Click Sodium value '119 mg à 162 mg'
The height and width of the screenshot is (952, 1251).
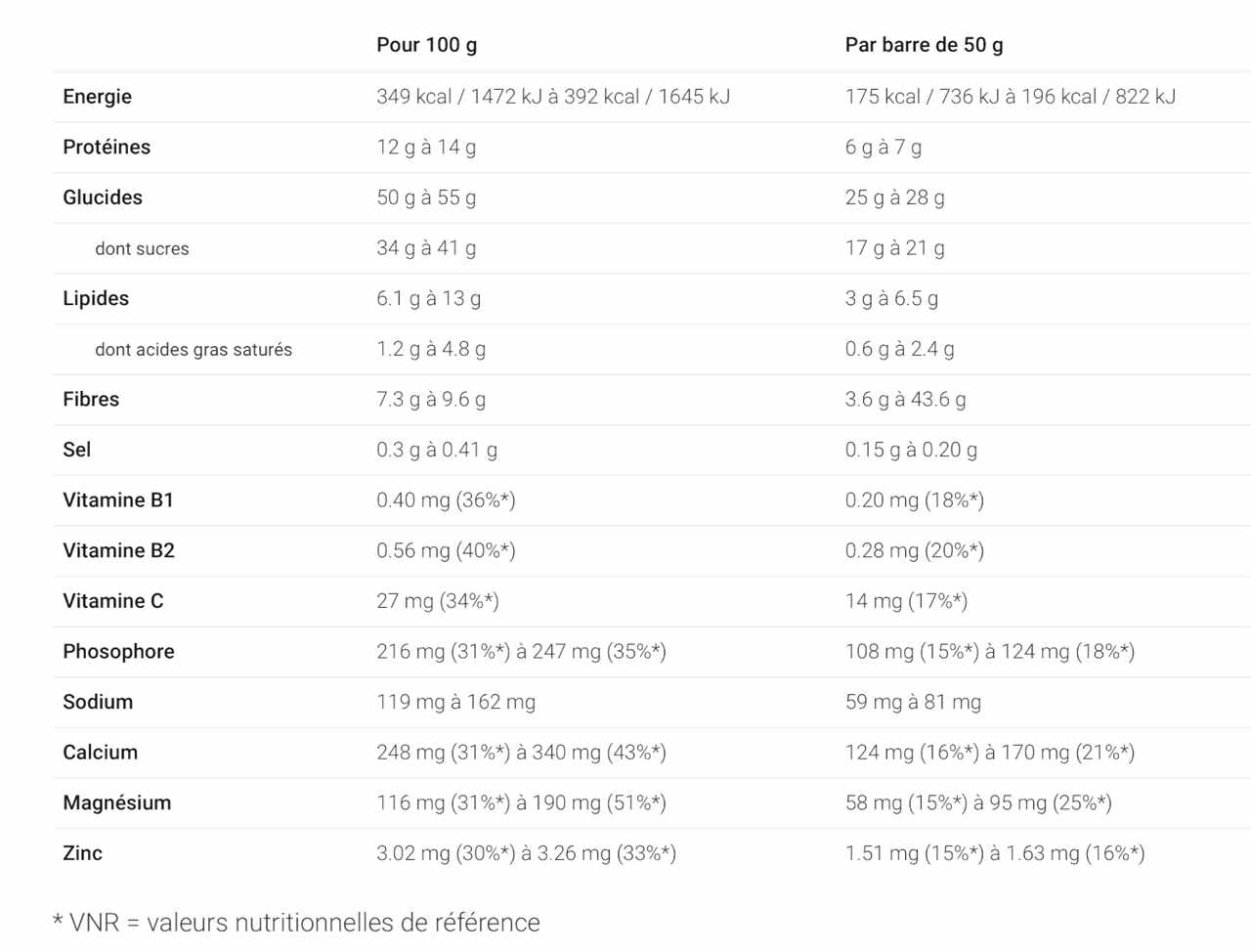coord(455,702)
